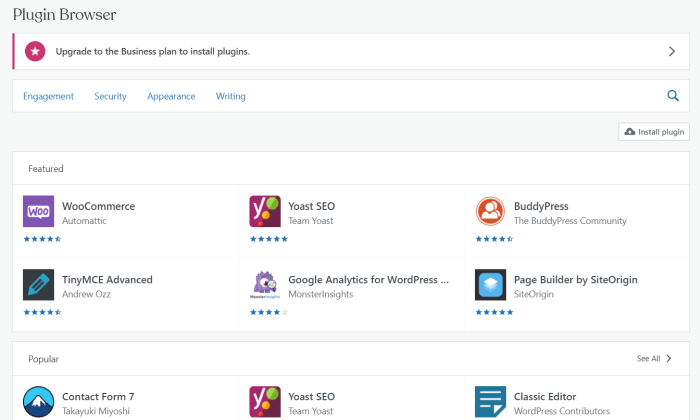The image size is (700, 420).
Task: Open the upgrade banner chevron arrow
Action: pos(671,51)
